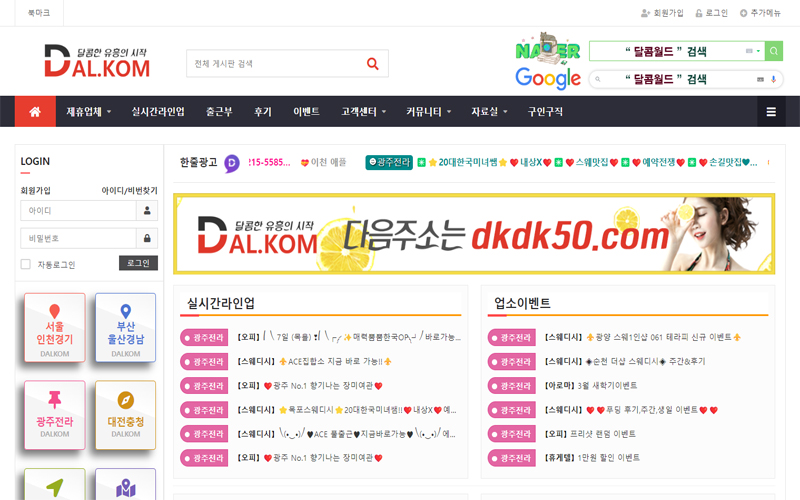Expand 고객센터 dropdown menu
This screenshot has width=800, height=500.
click(364, 111)
